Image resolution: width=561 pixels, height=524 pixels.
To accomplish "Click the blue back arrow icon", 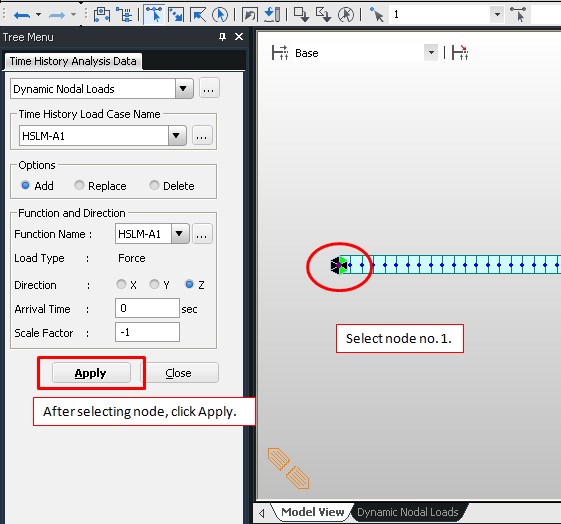I will pyautogui.click(x=22, y=15).
